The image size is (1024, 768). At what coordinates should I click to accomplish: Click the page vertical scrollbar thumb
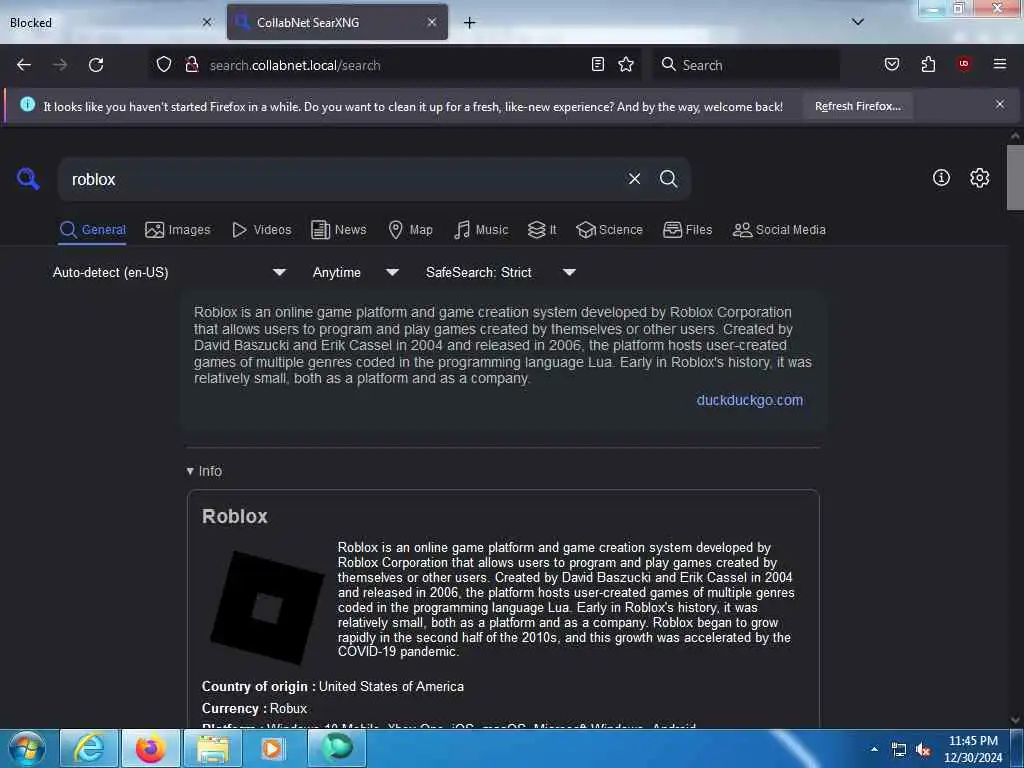coord(1015,177)
